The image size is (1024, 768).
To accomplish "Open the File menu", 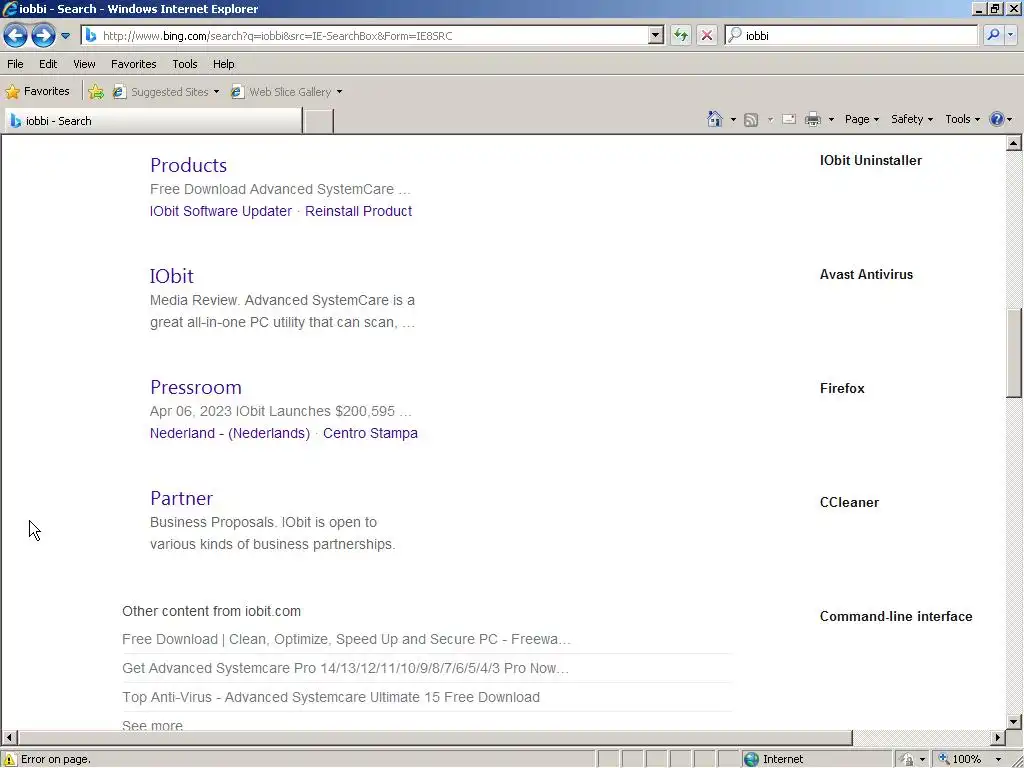I will tap(15, 64).
